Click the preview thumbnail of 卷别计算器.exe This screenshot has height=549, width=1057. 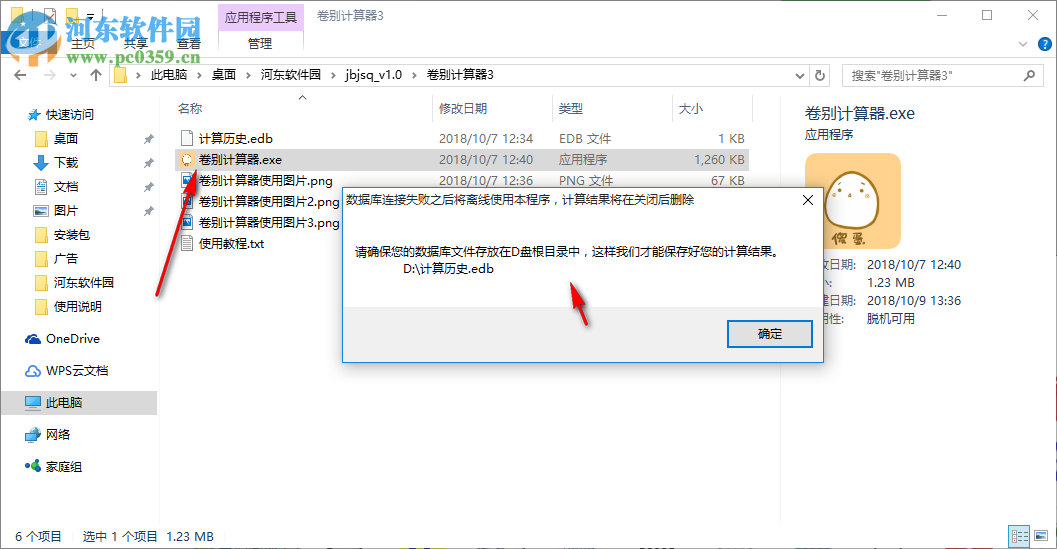click(853, 201)
